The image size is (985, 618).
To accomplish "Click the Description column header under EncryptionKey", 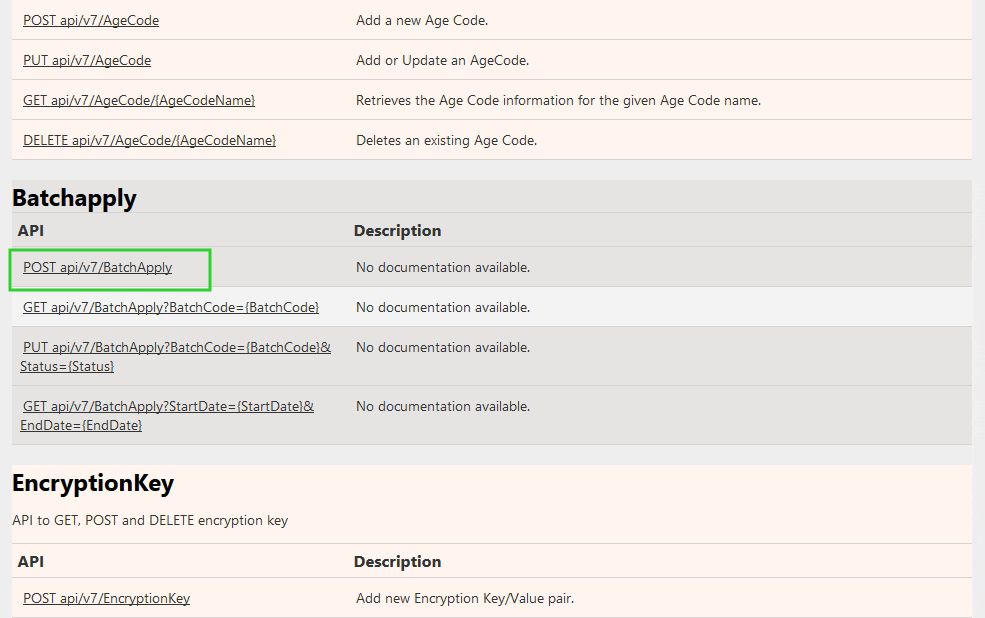I will pyautogui.click(x=397, y=561).
